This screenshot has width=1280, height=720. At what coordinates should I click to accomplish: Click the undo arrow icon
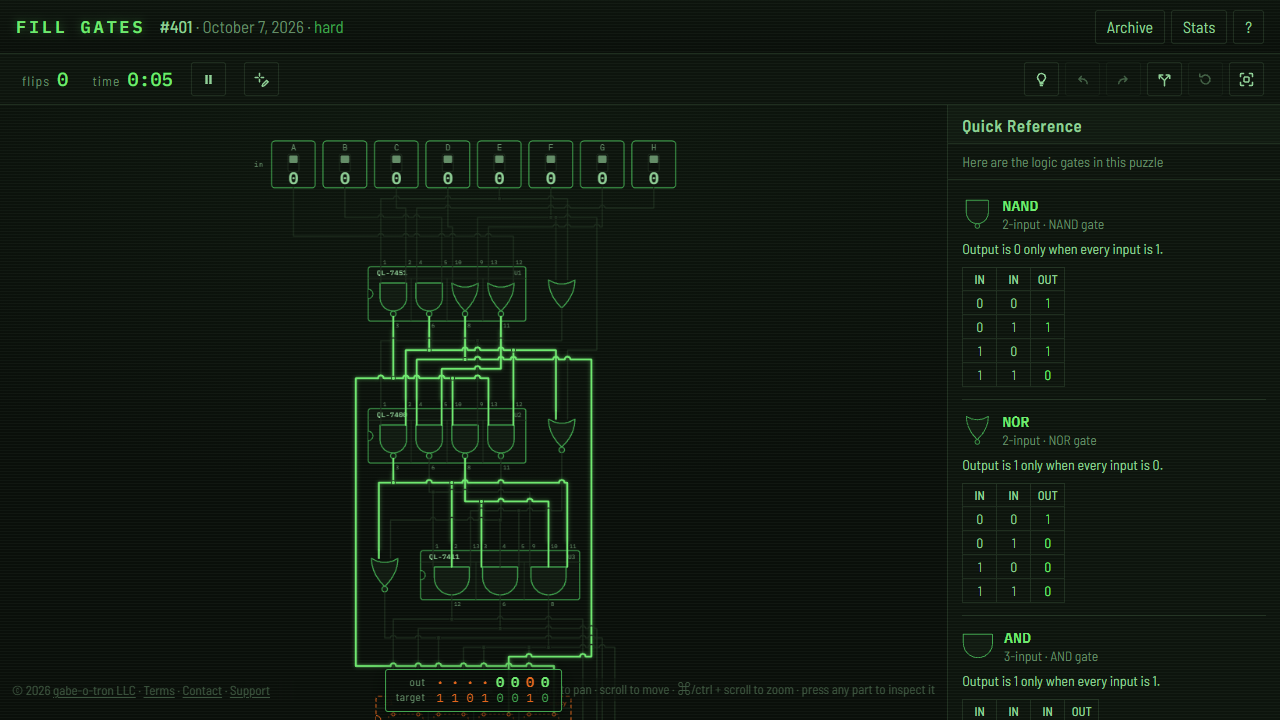pyautogui.click(x=1082, y=80)
